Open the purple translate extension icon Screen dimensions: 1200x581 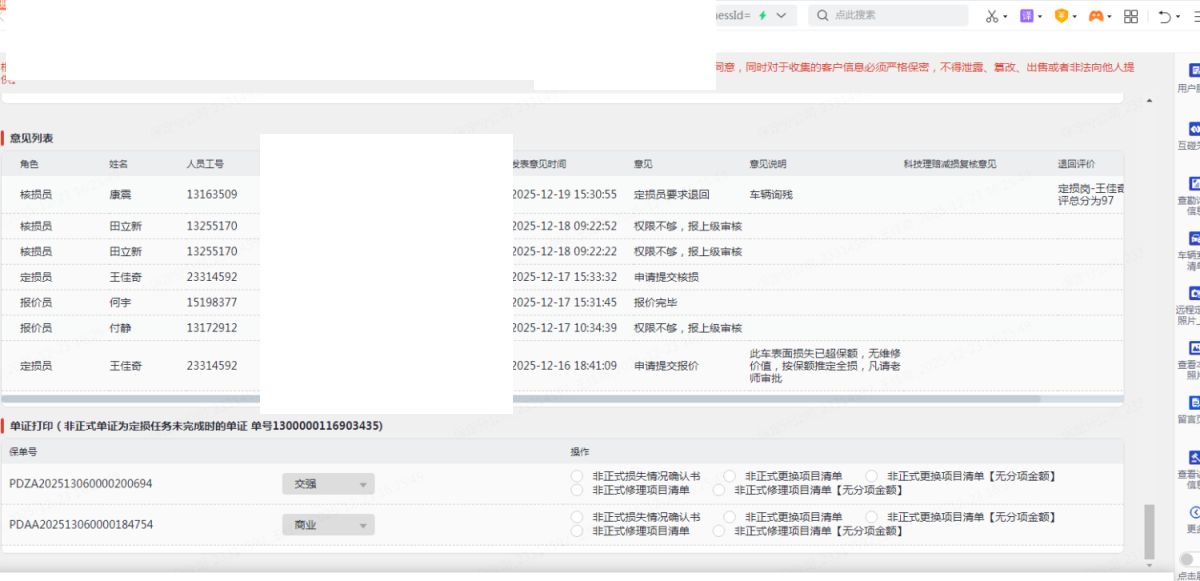point(1026,16)
